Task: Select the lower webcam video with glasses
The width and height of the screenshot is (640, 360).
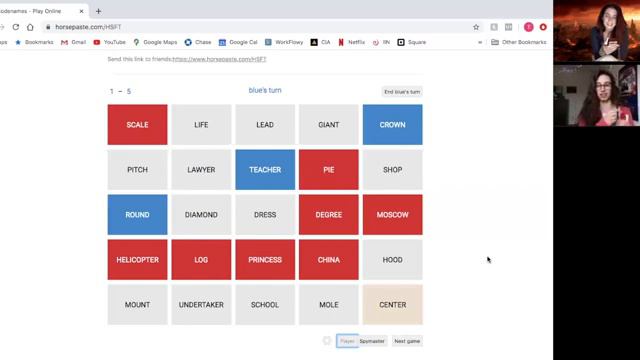Action: pos(597,95)
